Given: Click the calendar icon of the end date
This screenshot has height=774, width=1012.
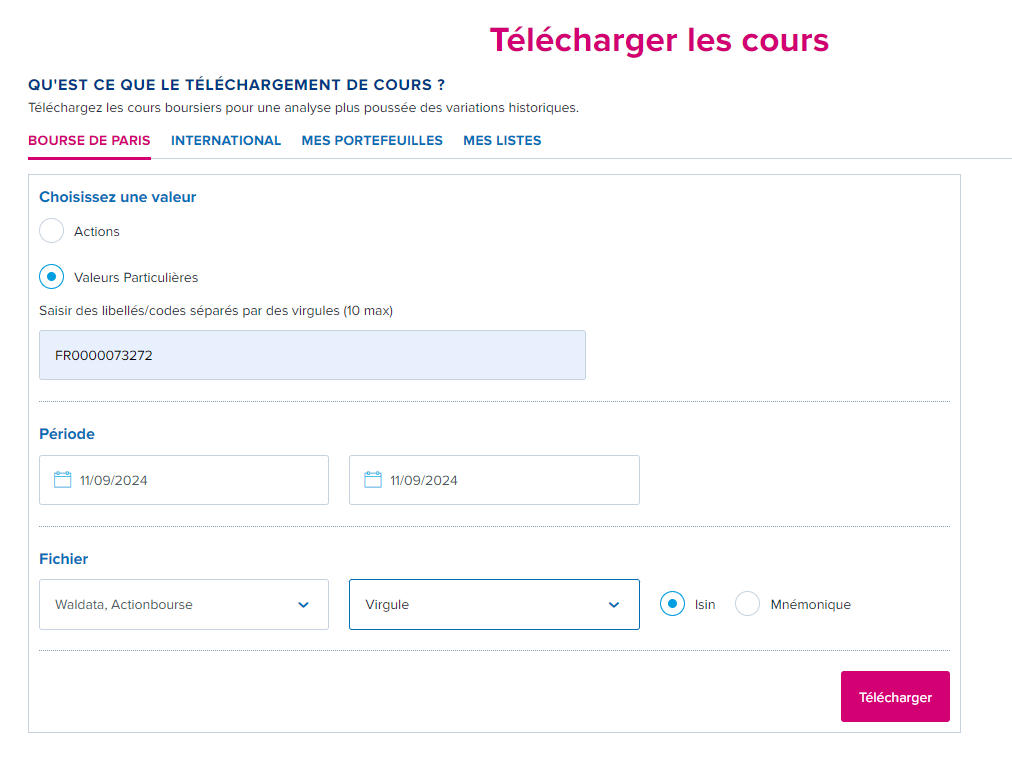Looking at the screenshot, I should pyautogui.click(x=373, y=480).
